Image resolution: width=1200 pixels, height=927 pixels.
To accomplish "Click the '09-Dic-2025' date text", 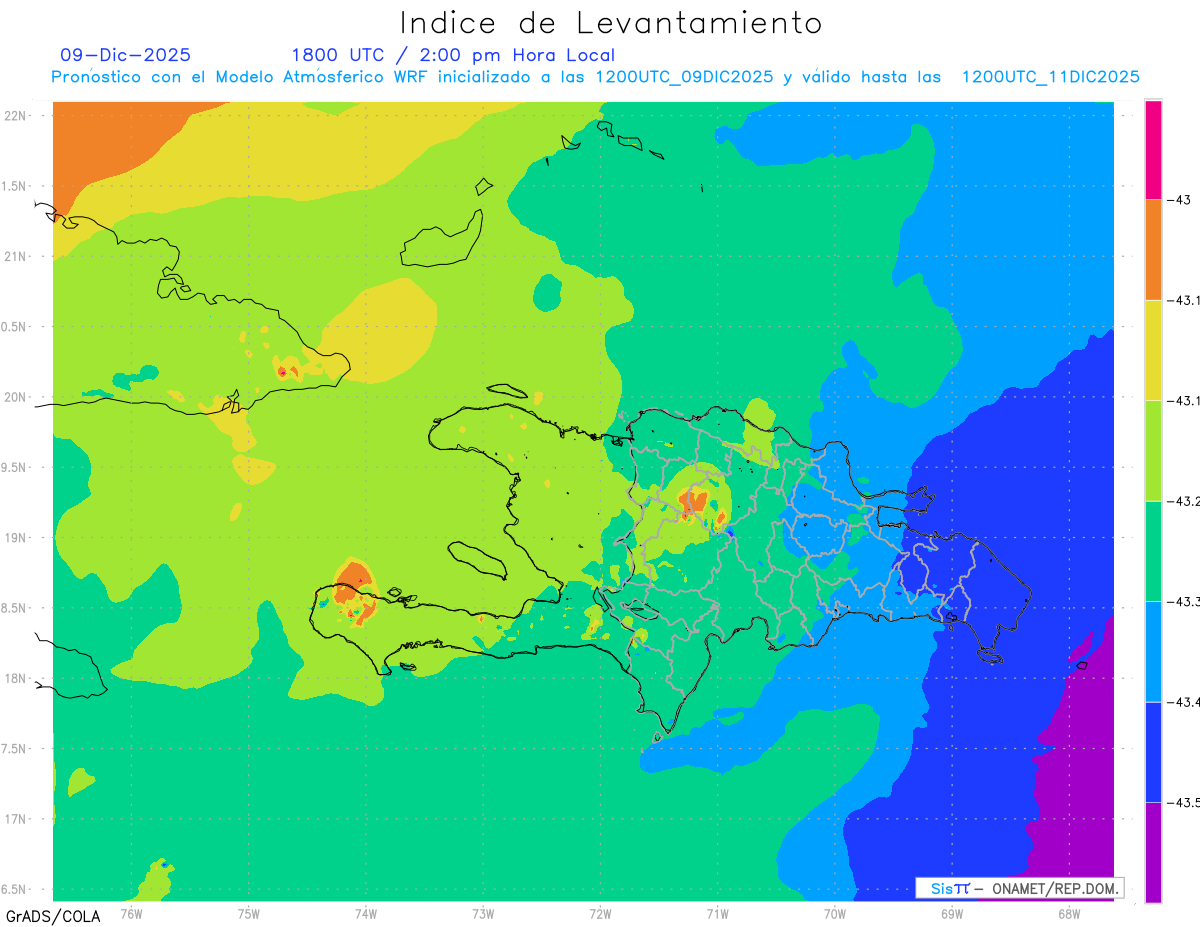I will [x=126, y=55].
